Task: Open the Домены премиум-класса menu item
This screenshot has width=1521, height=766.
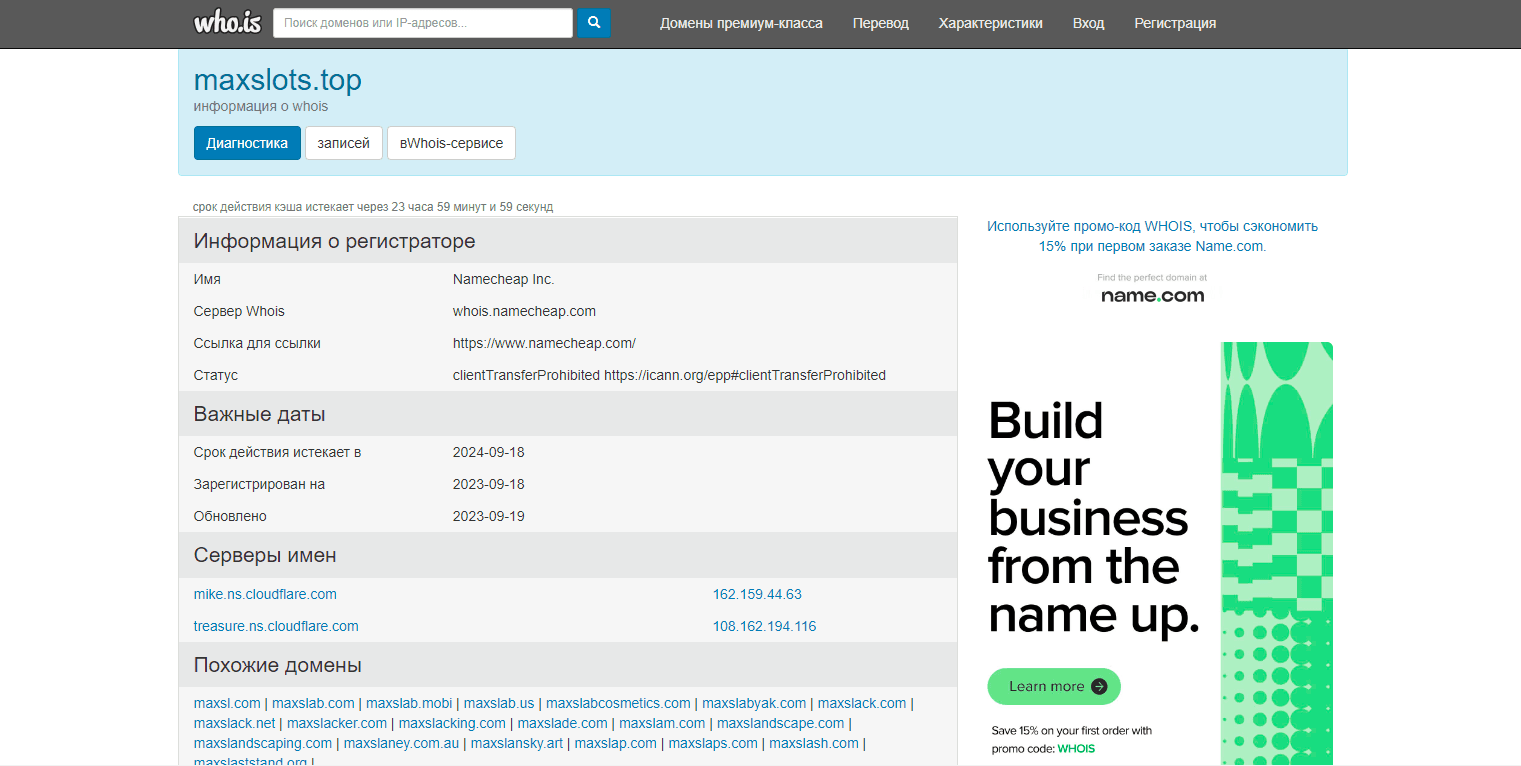Action: click(x=741, y=23)
